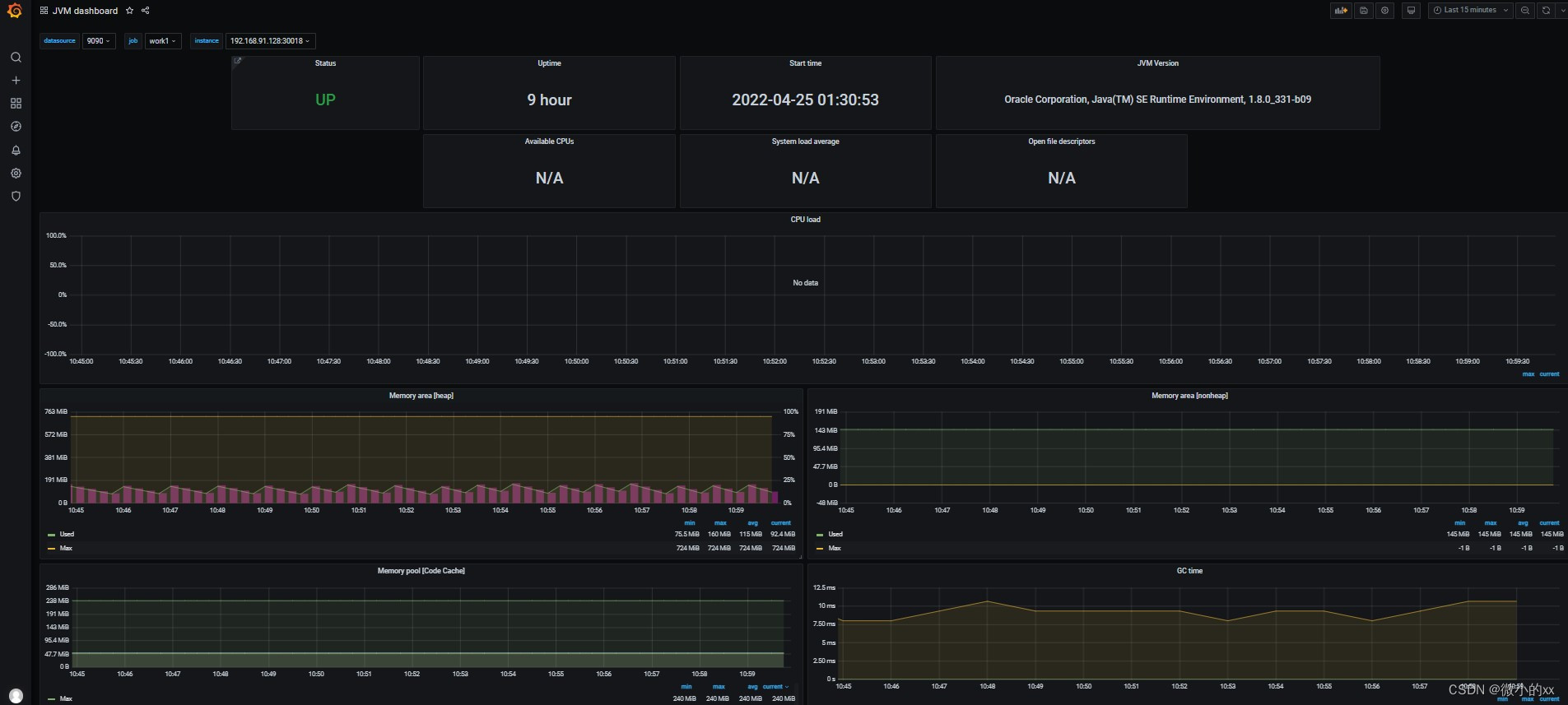
Task: Open the Last 15 minutes time picker
Action: (x=1471, y=11)
